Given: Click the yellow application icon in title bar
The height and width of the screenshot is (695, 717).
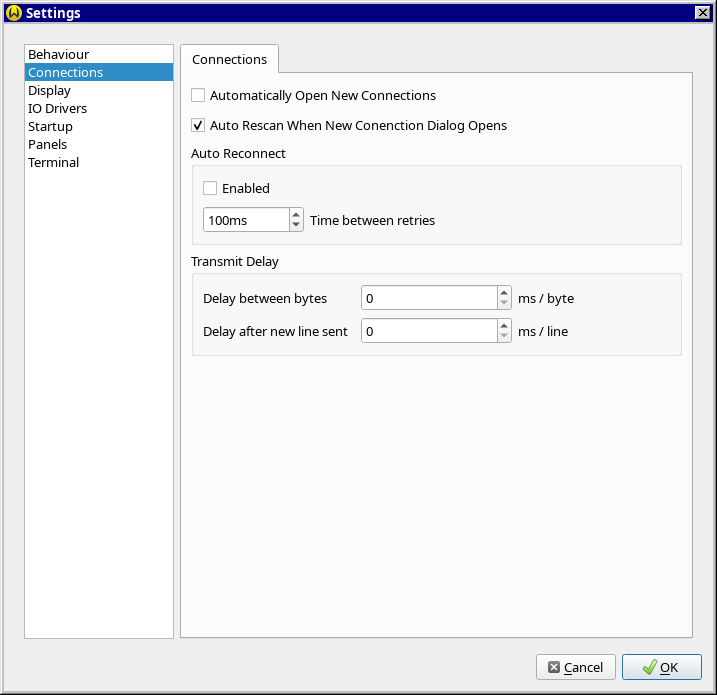Looking at the screenshot, I should (14, 13).
